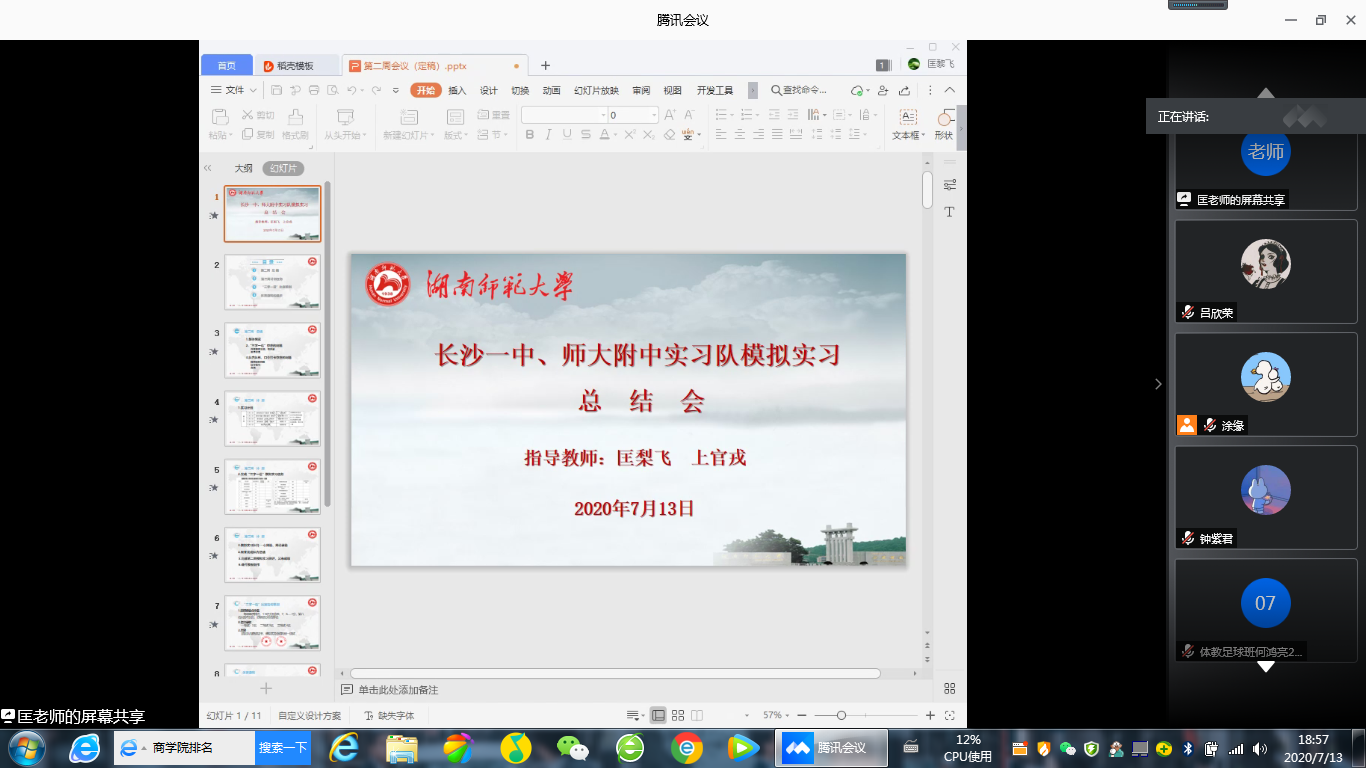1366x768 pixels.
Task: Toggle the 大纲 outline view
Action: tap(243, 168)
